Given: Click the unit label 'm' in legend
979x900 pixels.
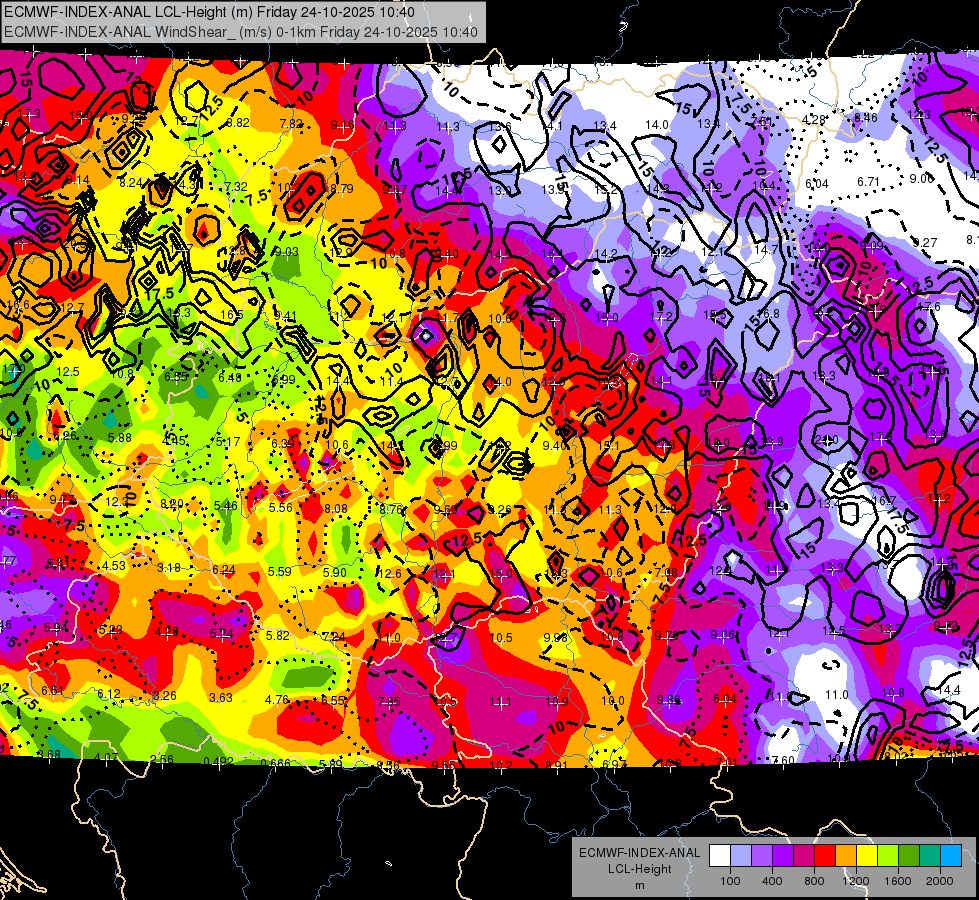Looking at the screenshot, I should click(640, 885).
